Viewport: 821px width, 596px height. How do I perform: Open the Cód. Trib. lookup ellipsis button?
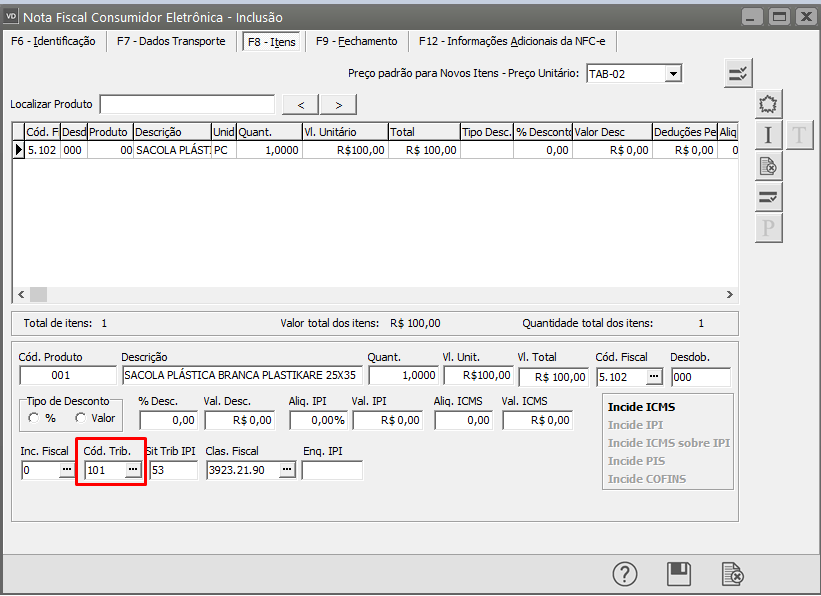[x=132, y=469]
